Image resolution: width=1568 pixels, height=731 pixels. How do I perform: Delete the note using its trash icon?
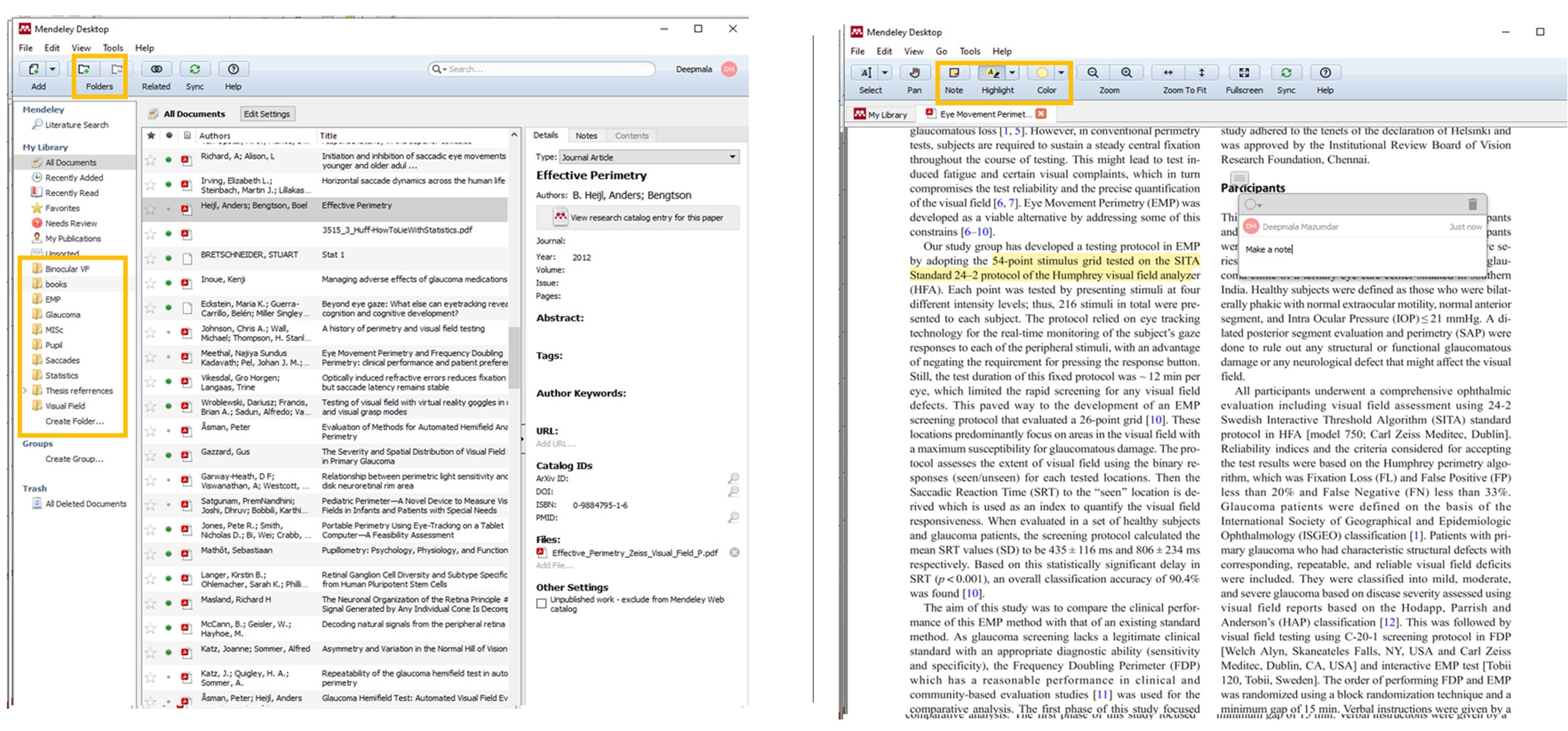click(x=1472, y=205)
